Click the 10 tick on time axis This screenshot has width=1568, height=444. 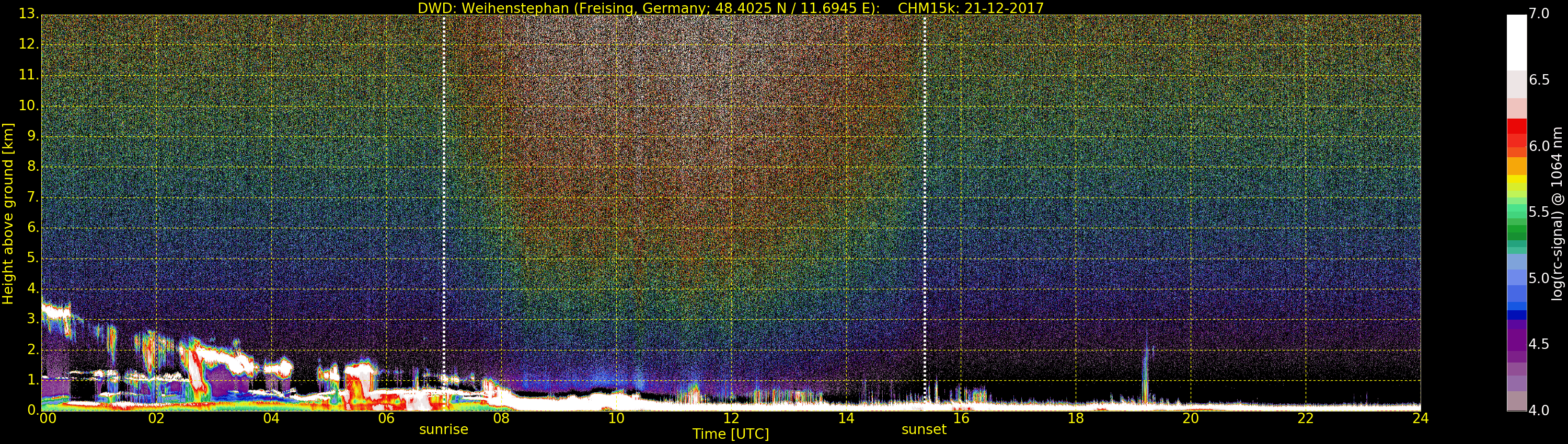click(616, 418)
